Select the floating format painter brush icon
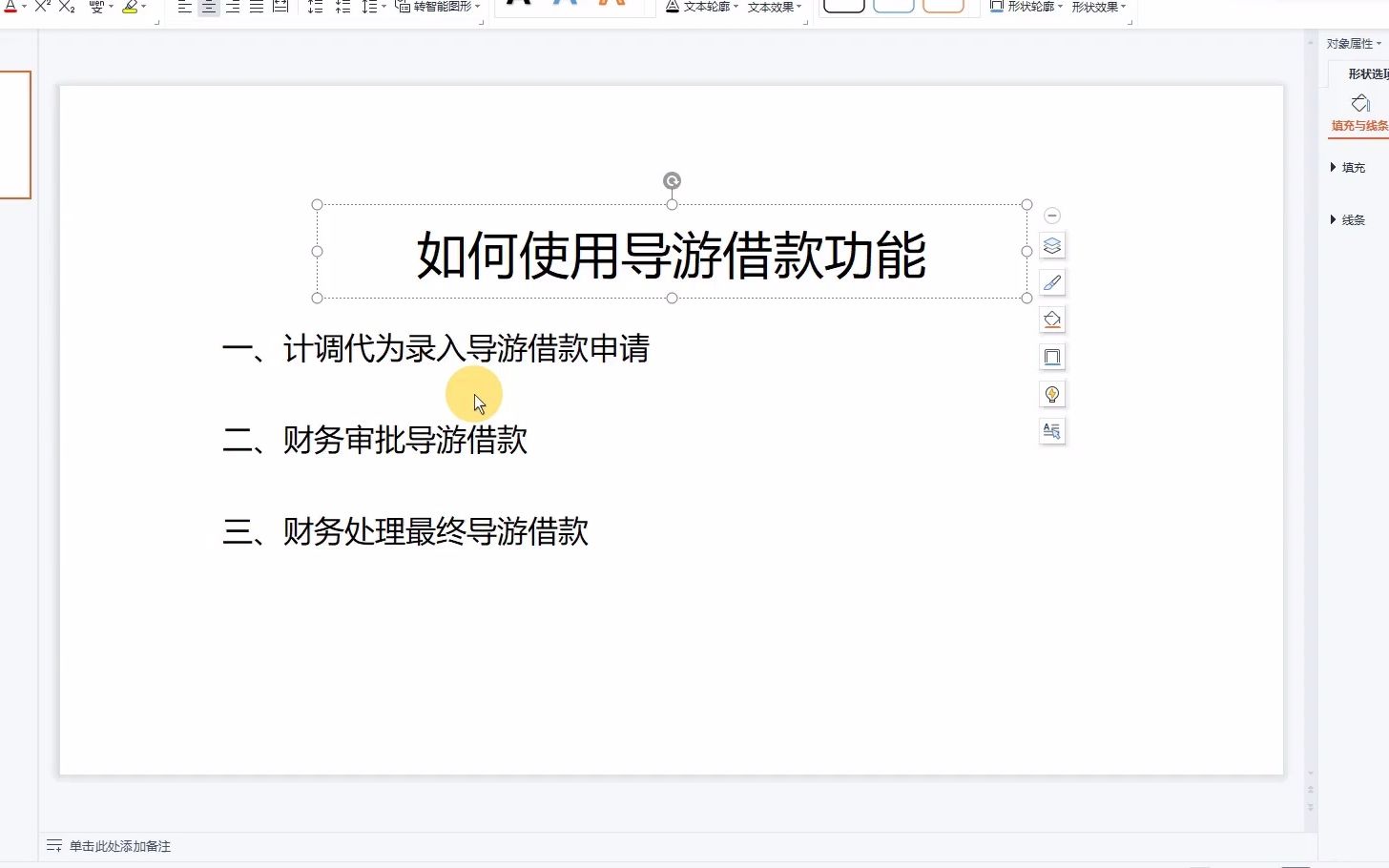 [x=1052, y=282]
